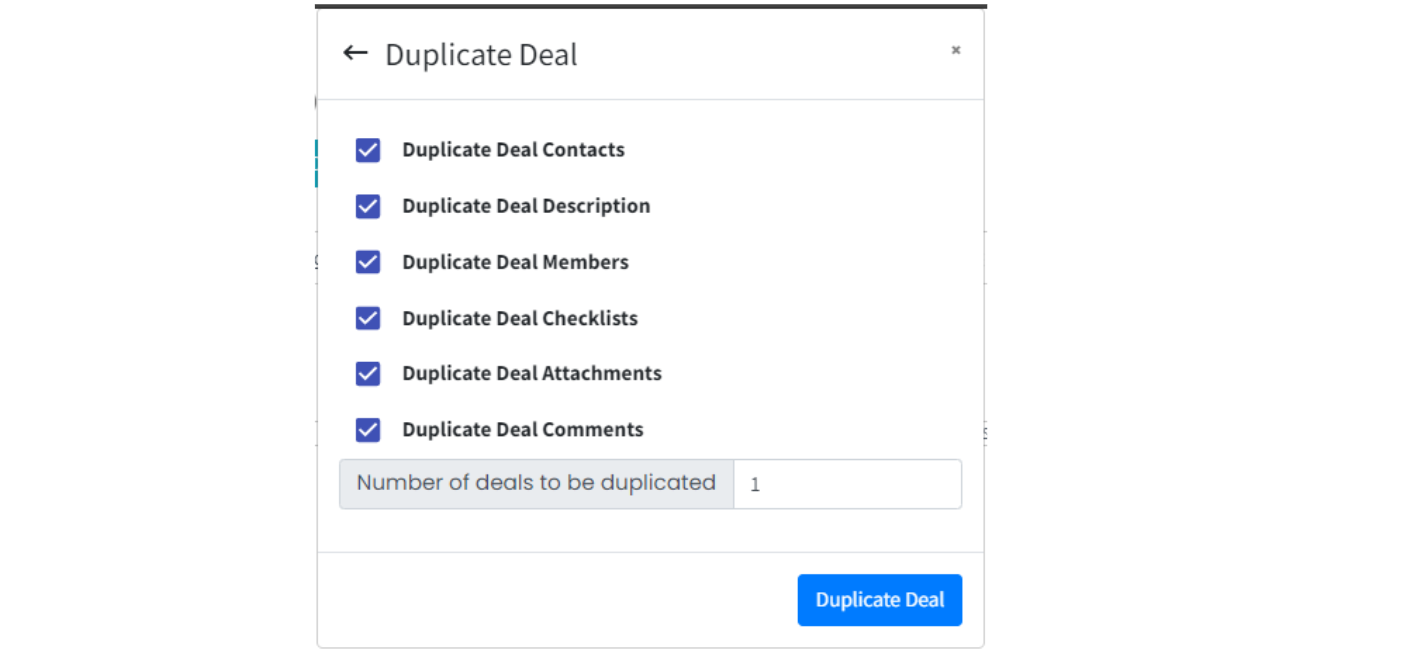Screen dimensions: 1418x654
Task: Click the "Duplicate Deal Comments" label text
Action: pos(523,430)
